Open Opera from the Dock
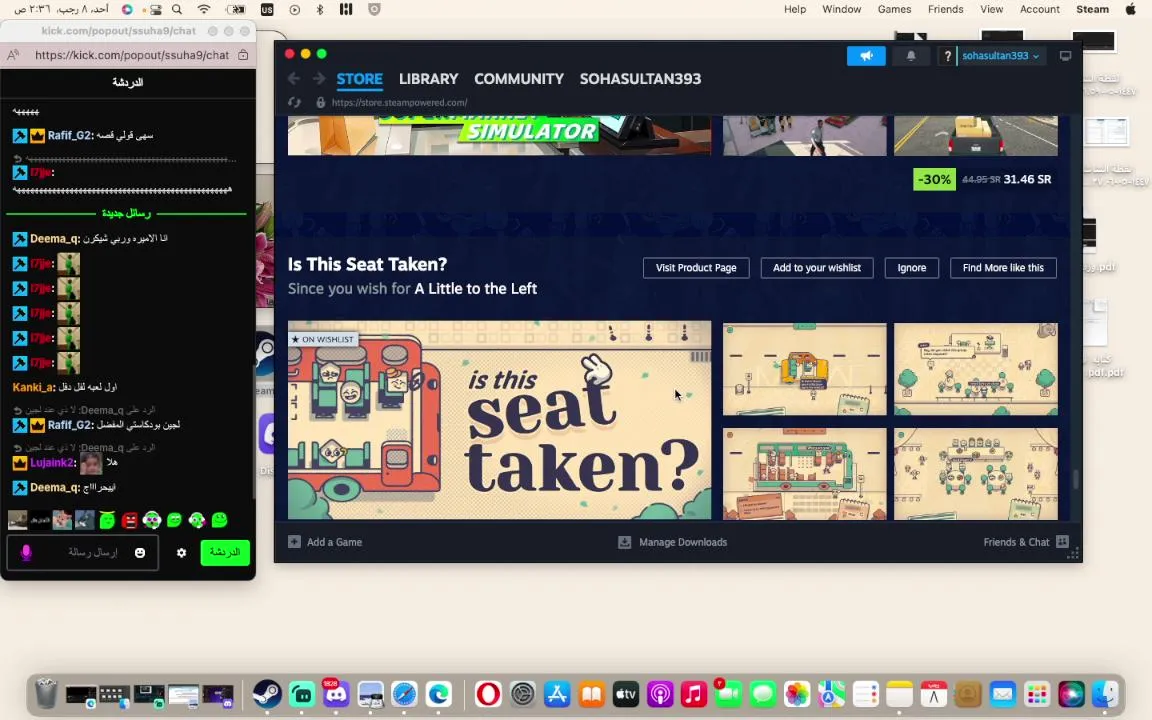 pyautogui.click(x=488, y=694)
